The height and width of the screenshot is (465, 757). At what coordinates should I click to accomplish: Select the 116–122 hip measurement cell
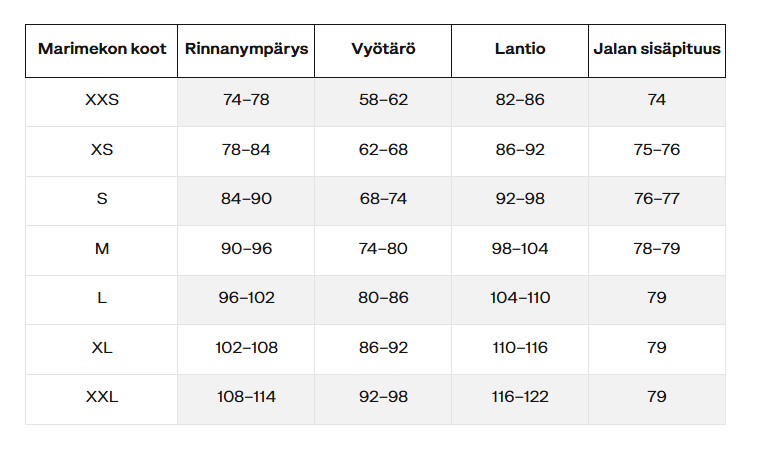[x=520, y=397]
